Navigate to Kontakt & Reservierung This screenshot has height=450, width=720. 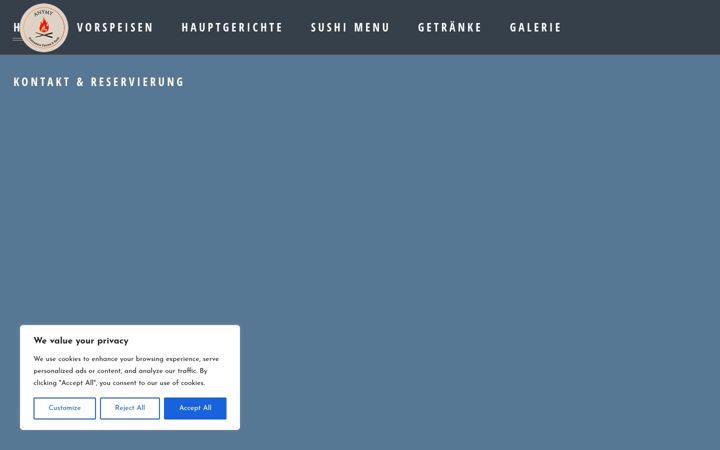coord(99,82)
